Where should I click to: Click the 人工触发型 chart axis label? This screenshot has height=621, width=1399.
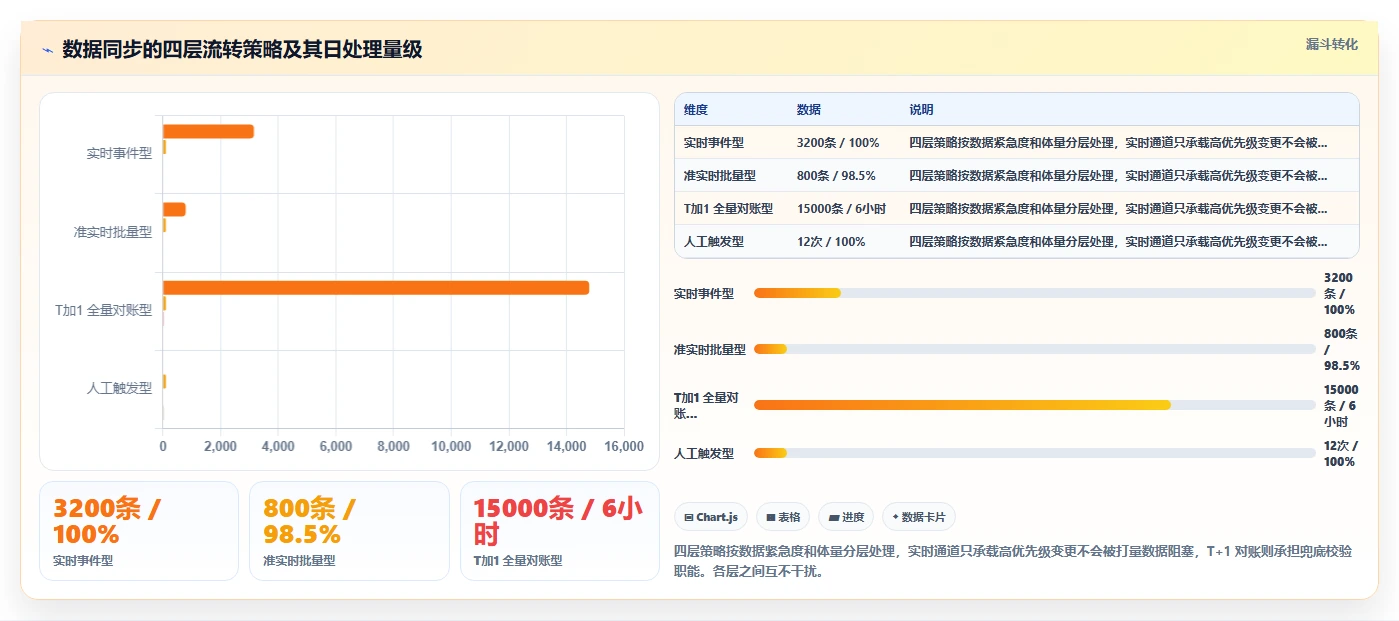tap(119, 388)
